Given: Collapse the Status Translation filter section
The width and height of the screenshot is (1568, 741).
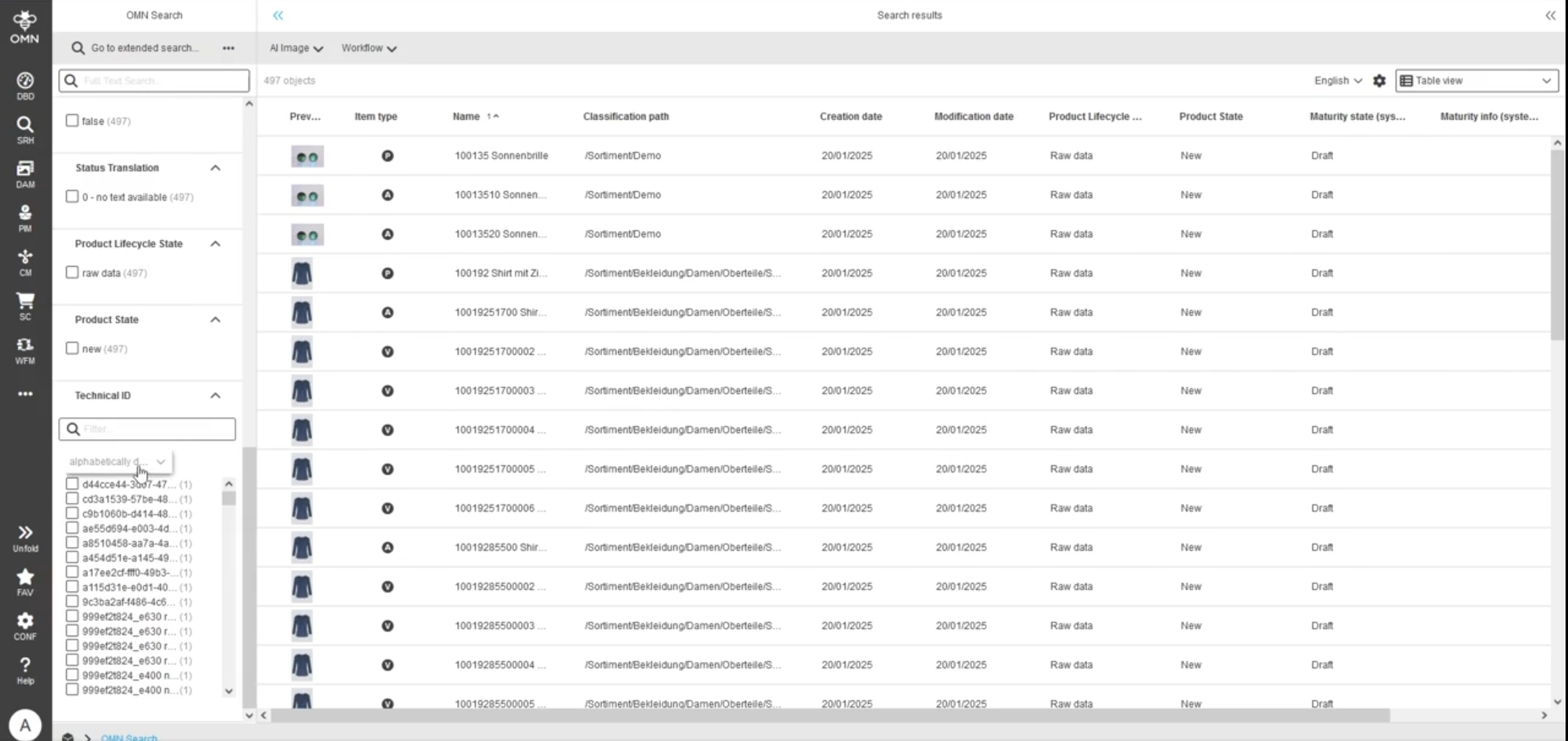Looking at the screenshot, I should point(215,168).
